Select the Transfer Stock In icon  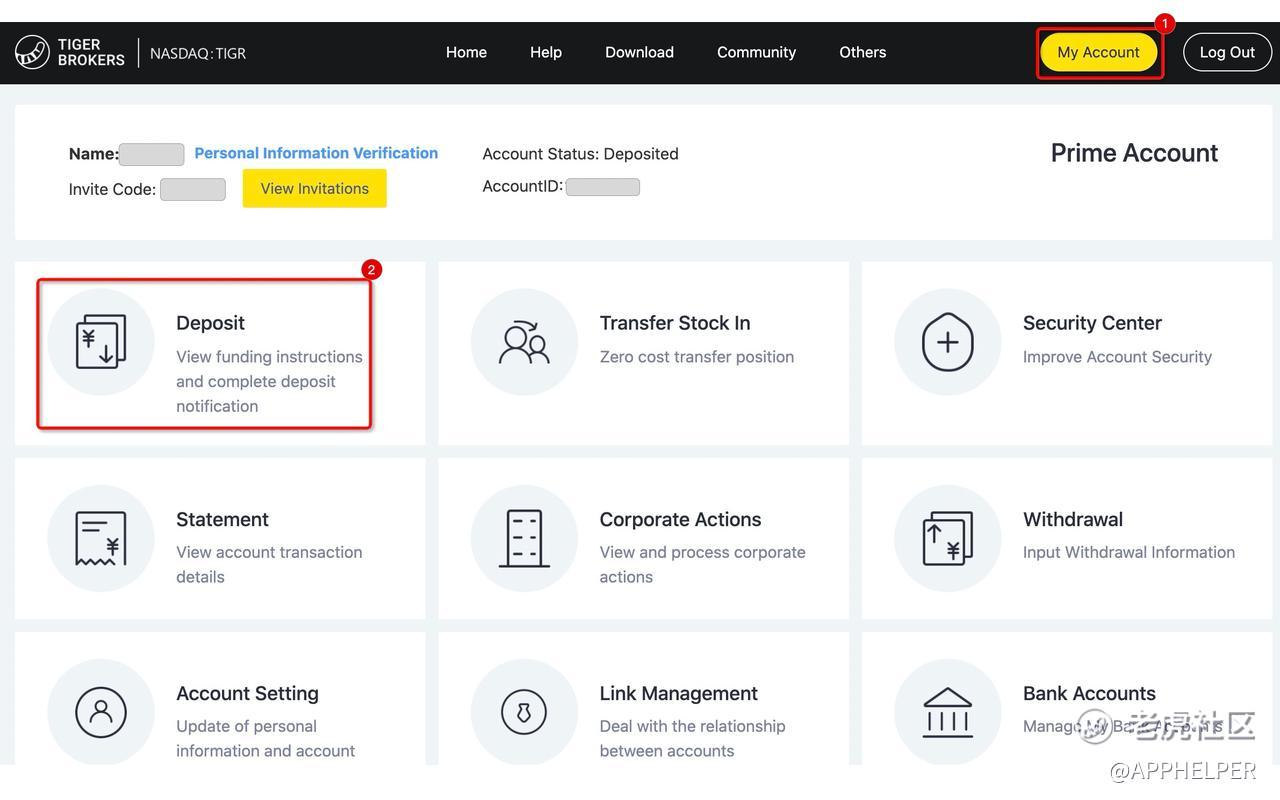coord(524,342)
